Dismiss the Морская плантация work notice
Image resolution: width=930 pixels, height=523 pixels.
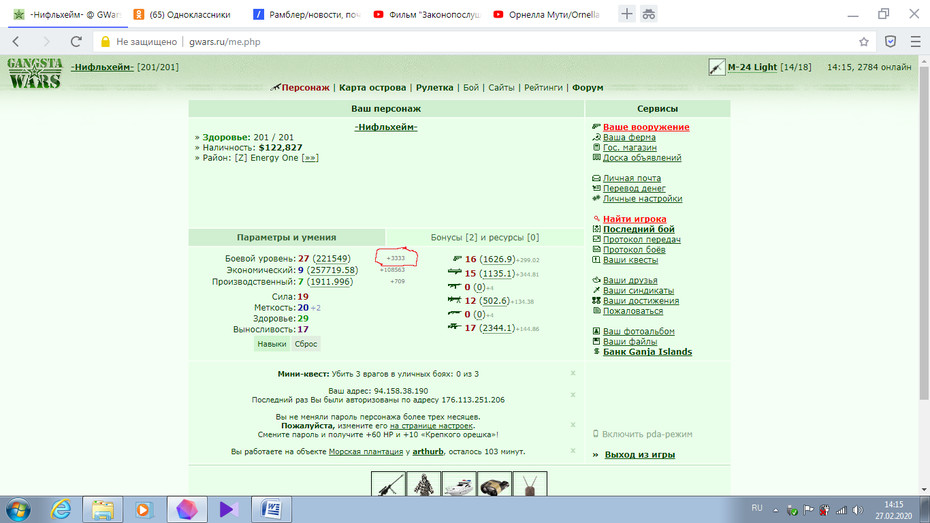click(x=573, y=451)
